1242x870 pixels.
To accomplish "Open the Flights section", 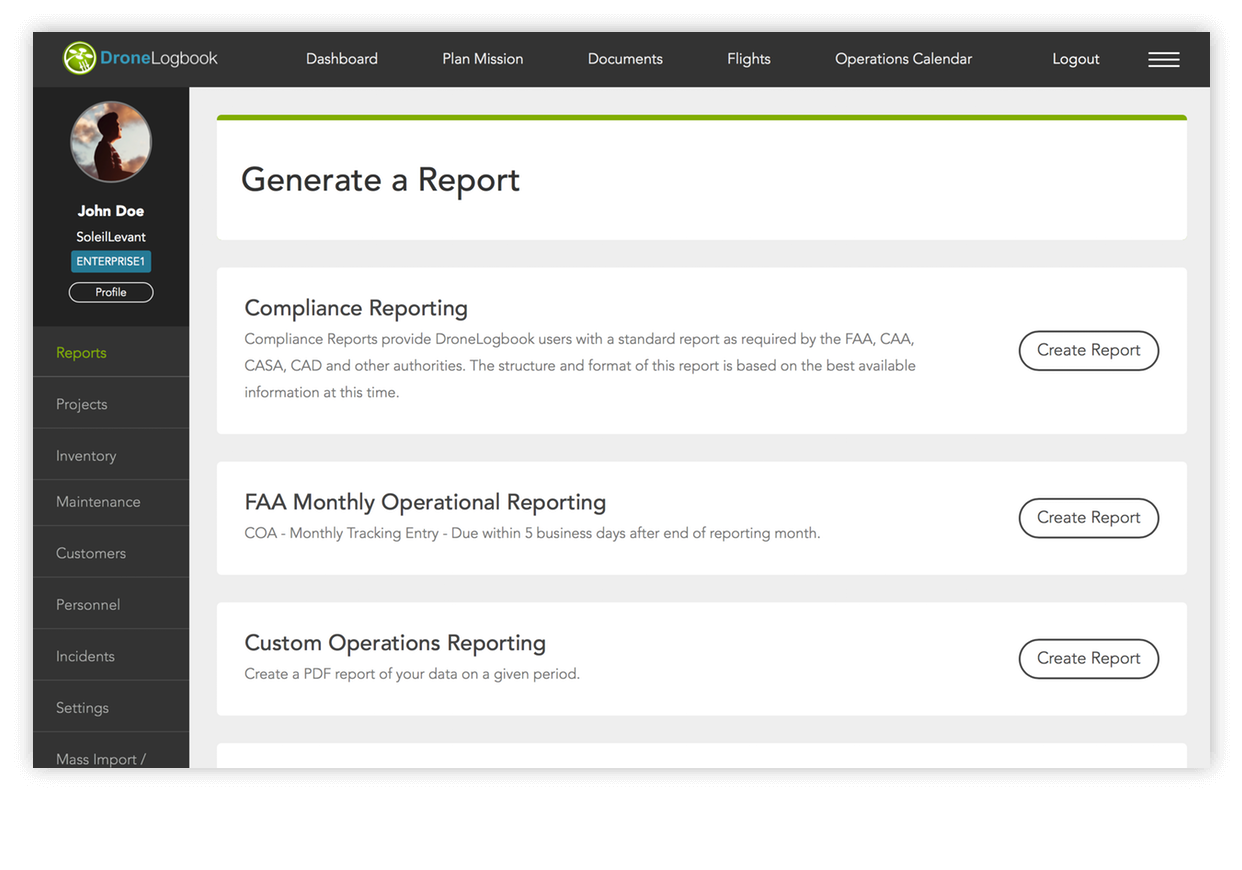I will (749, 59).
